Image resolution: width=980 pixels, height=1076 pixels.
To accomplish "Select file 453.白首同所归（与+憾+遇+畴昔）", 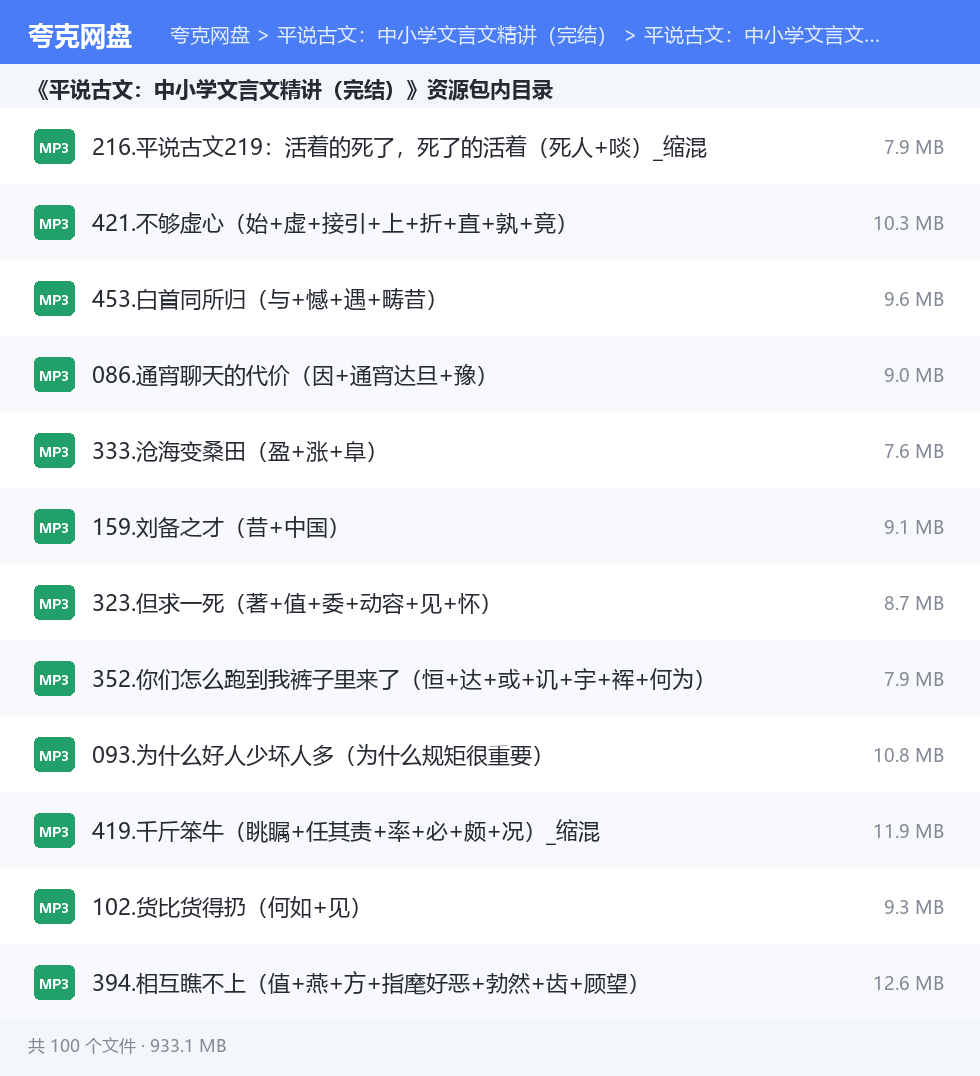I will (264, 299).
